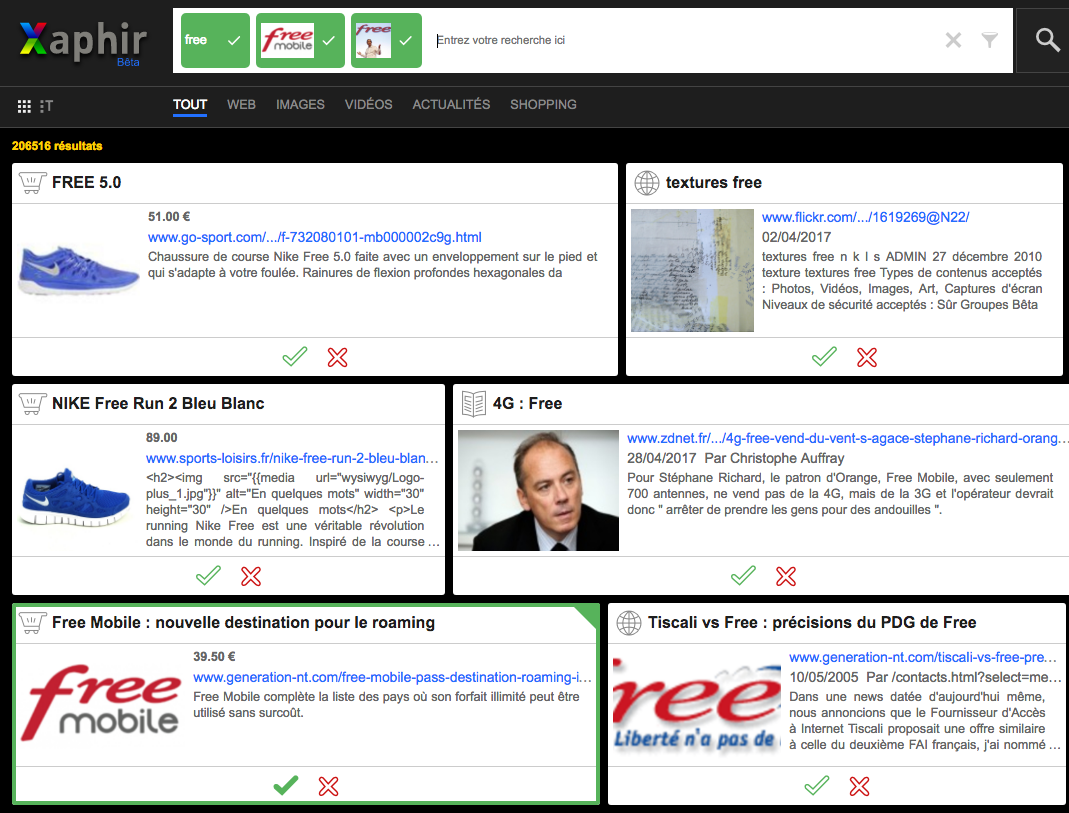Approve the 4G : Free result
The height and width of the screenshot is (813, 1069).
tap(743, 576)
